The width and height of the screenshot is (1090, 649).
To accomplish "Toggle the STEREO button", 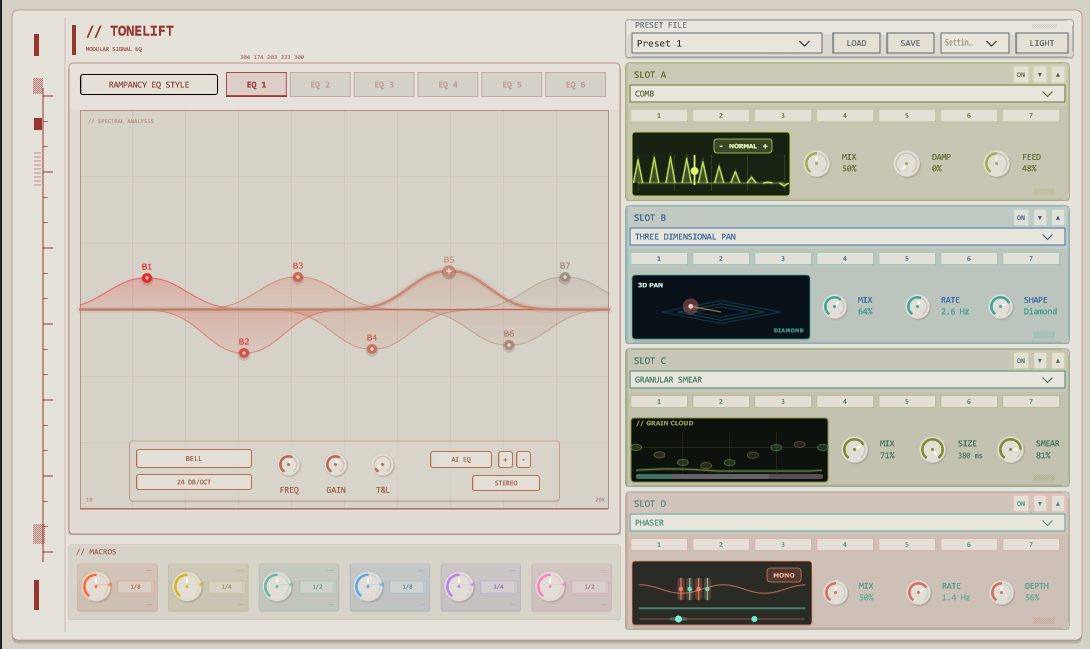I will coord(506,483).
